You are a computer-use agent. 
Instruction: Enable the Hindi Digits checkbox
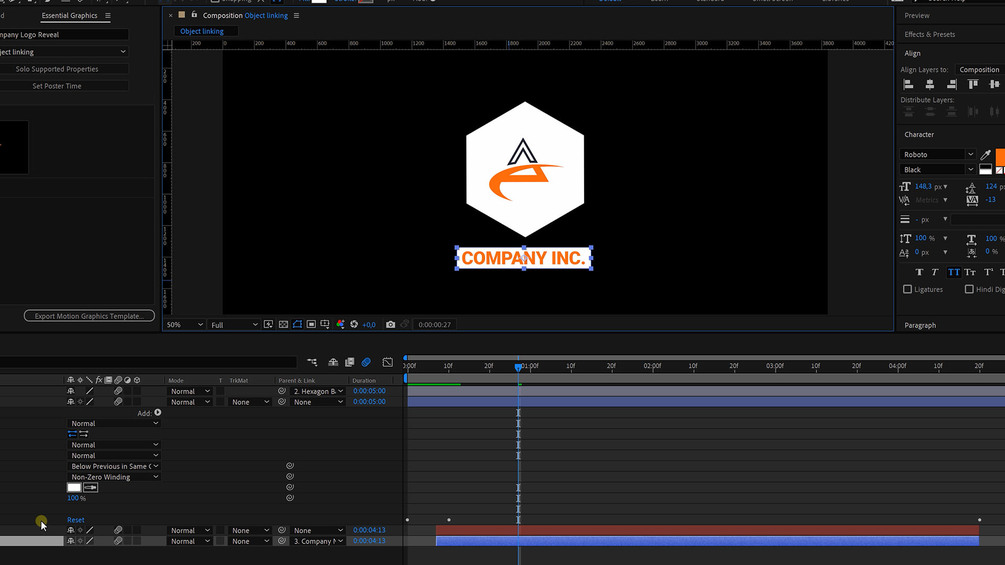969,290
